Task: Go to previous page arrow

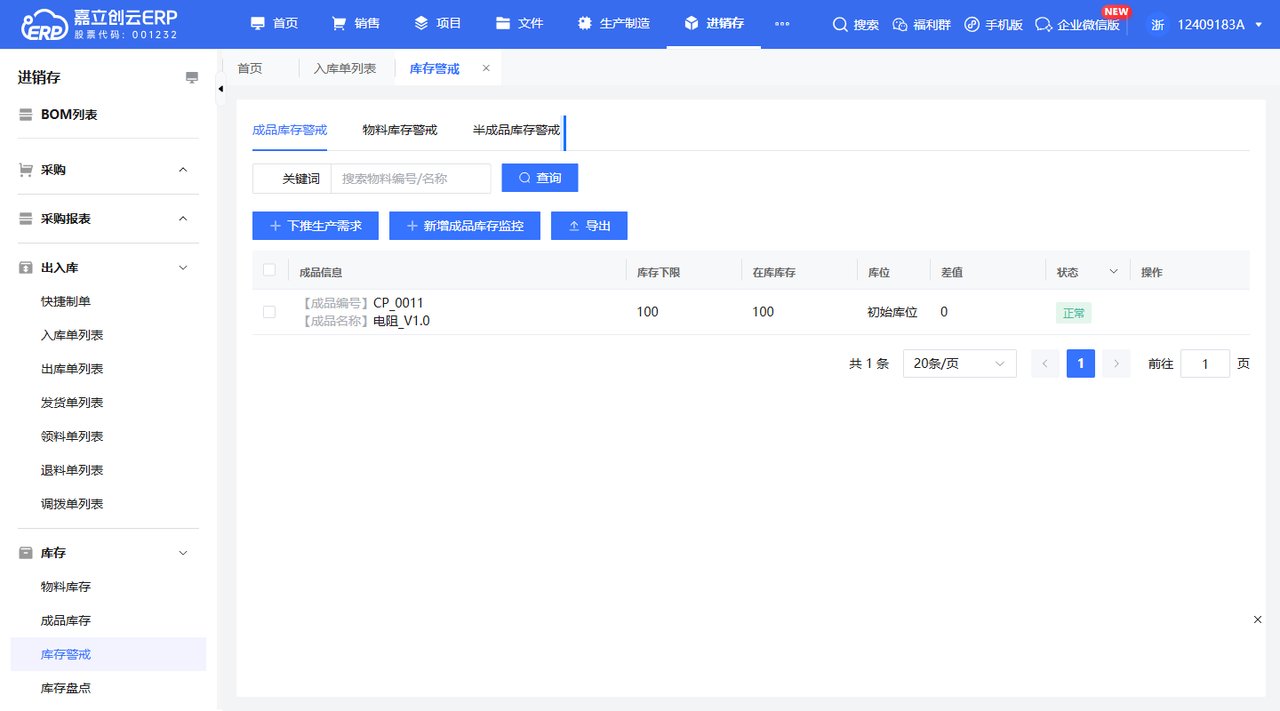Action: (1044, 364)
